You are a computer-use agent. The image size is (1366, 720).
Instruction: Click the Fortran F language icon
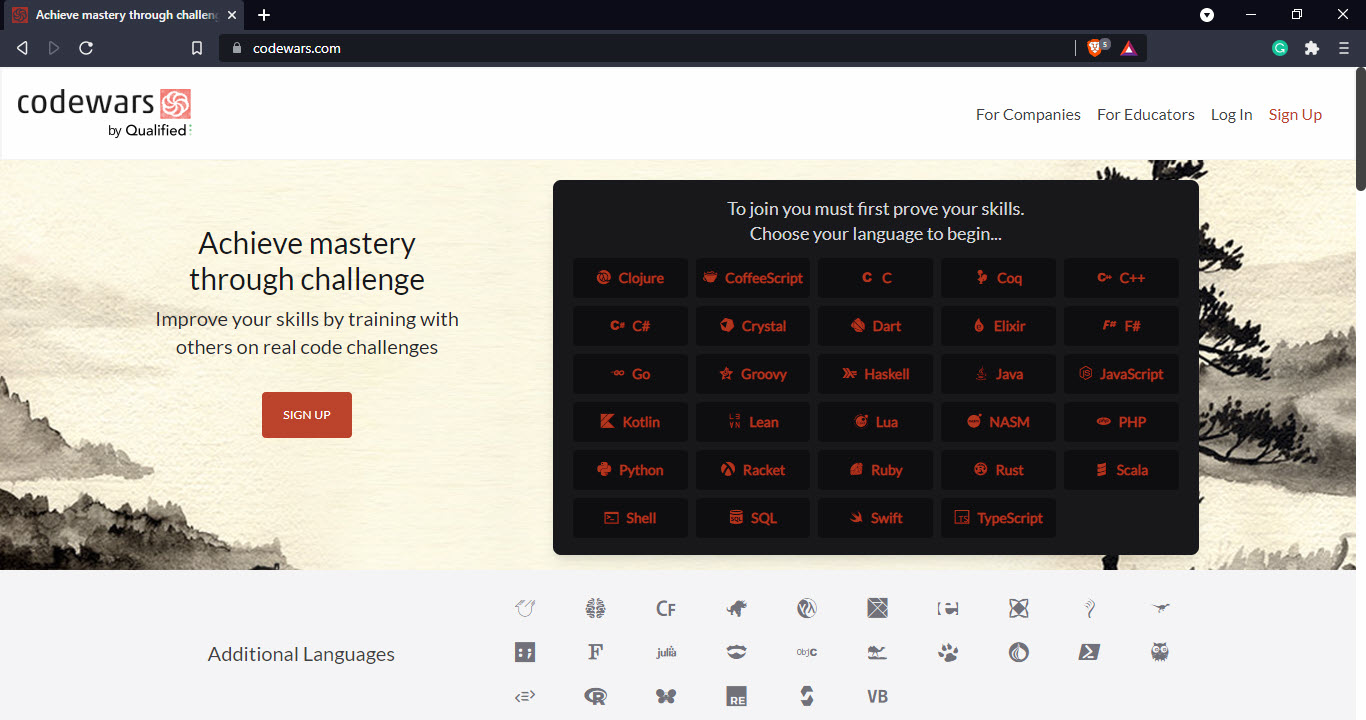pyautogui.click(x=596, y=652)
